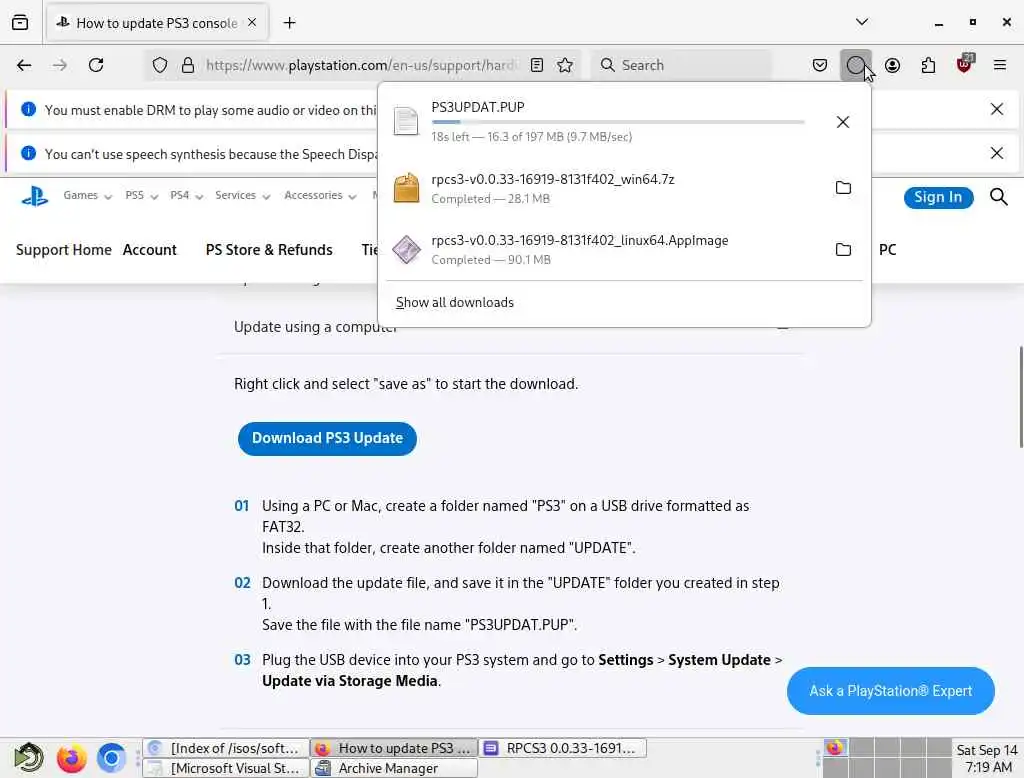Click the Sign In button
The height and width of the screenshot is (778, 1024).
938,197
